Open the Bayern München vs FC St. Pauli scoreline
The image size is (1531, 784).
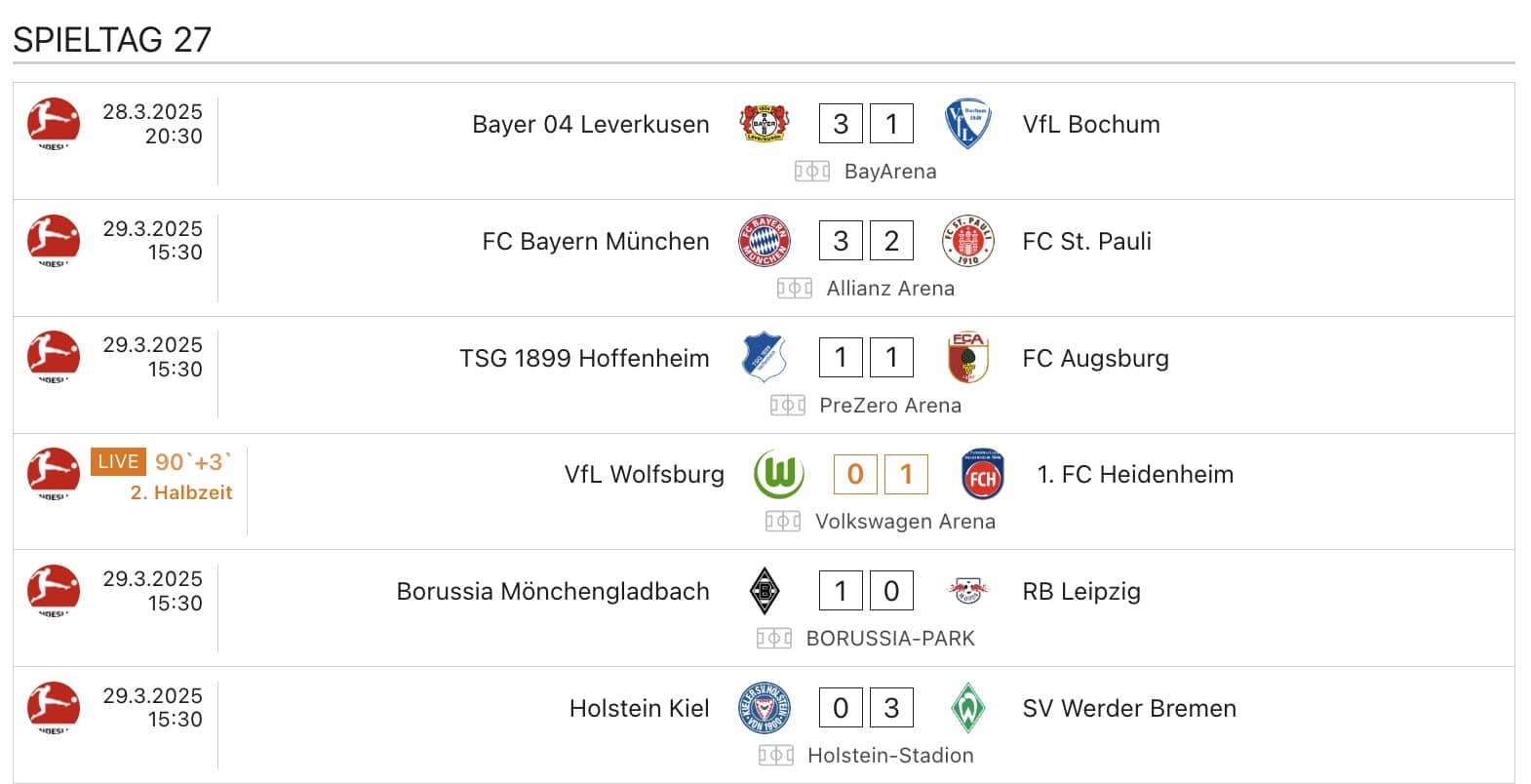tap(866, 241)
